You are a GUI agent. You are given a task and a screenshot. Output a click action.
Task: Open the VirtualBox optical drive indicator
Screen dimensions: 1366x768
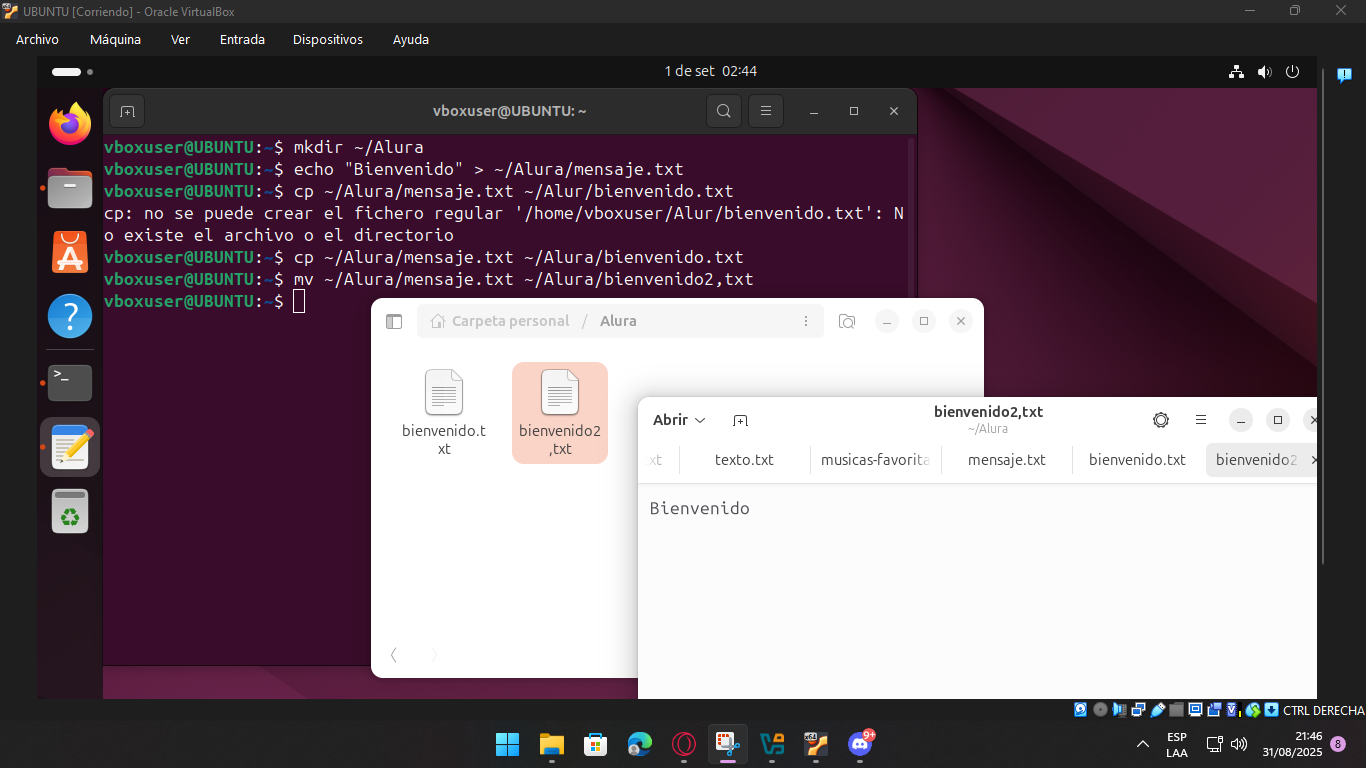(x=1100, y=710)
